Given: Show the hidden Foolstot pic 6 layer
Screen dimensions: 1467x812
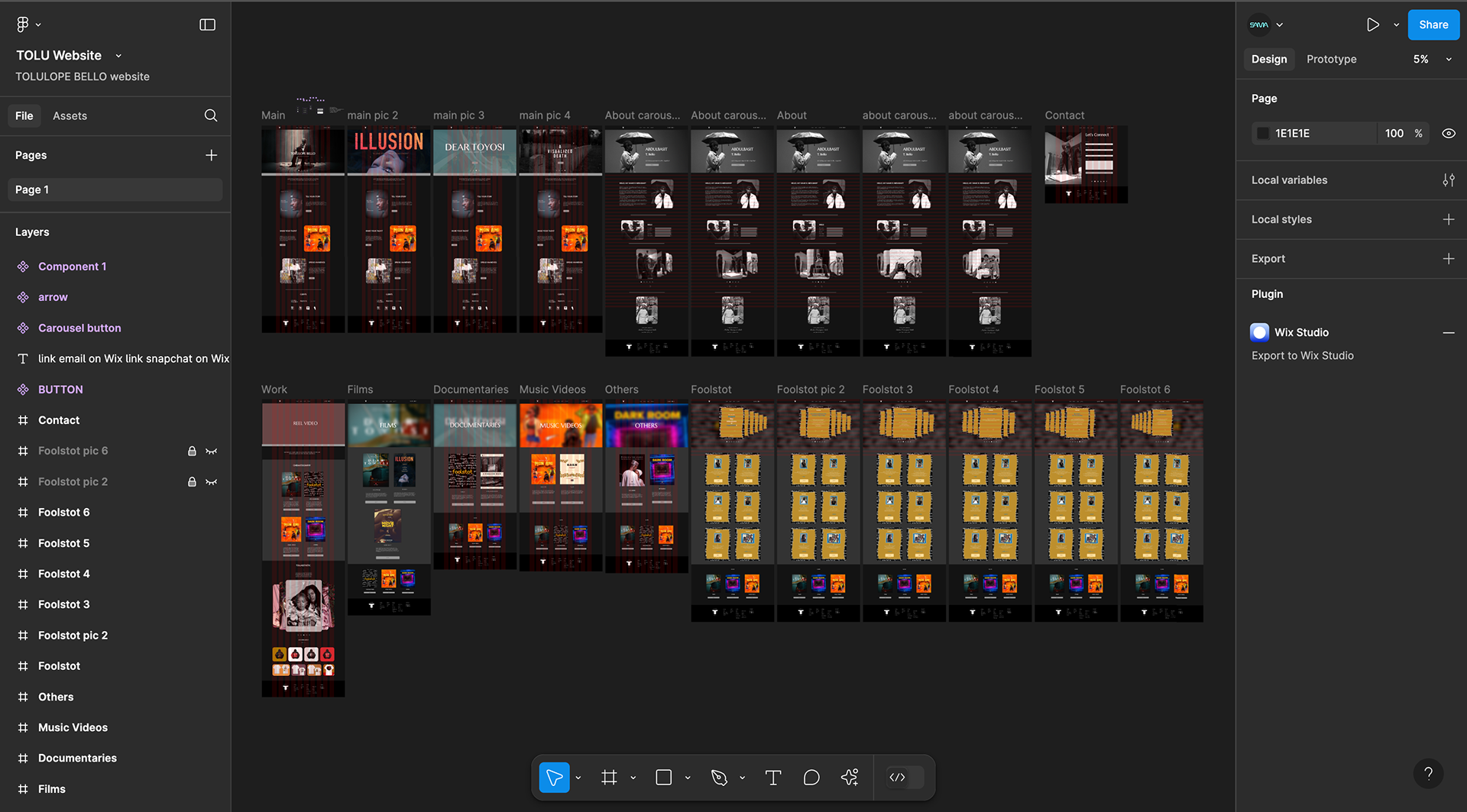Looking at the screenshot, I should pyautogui.click(x=212, y=451).
